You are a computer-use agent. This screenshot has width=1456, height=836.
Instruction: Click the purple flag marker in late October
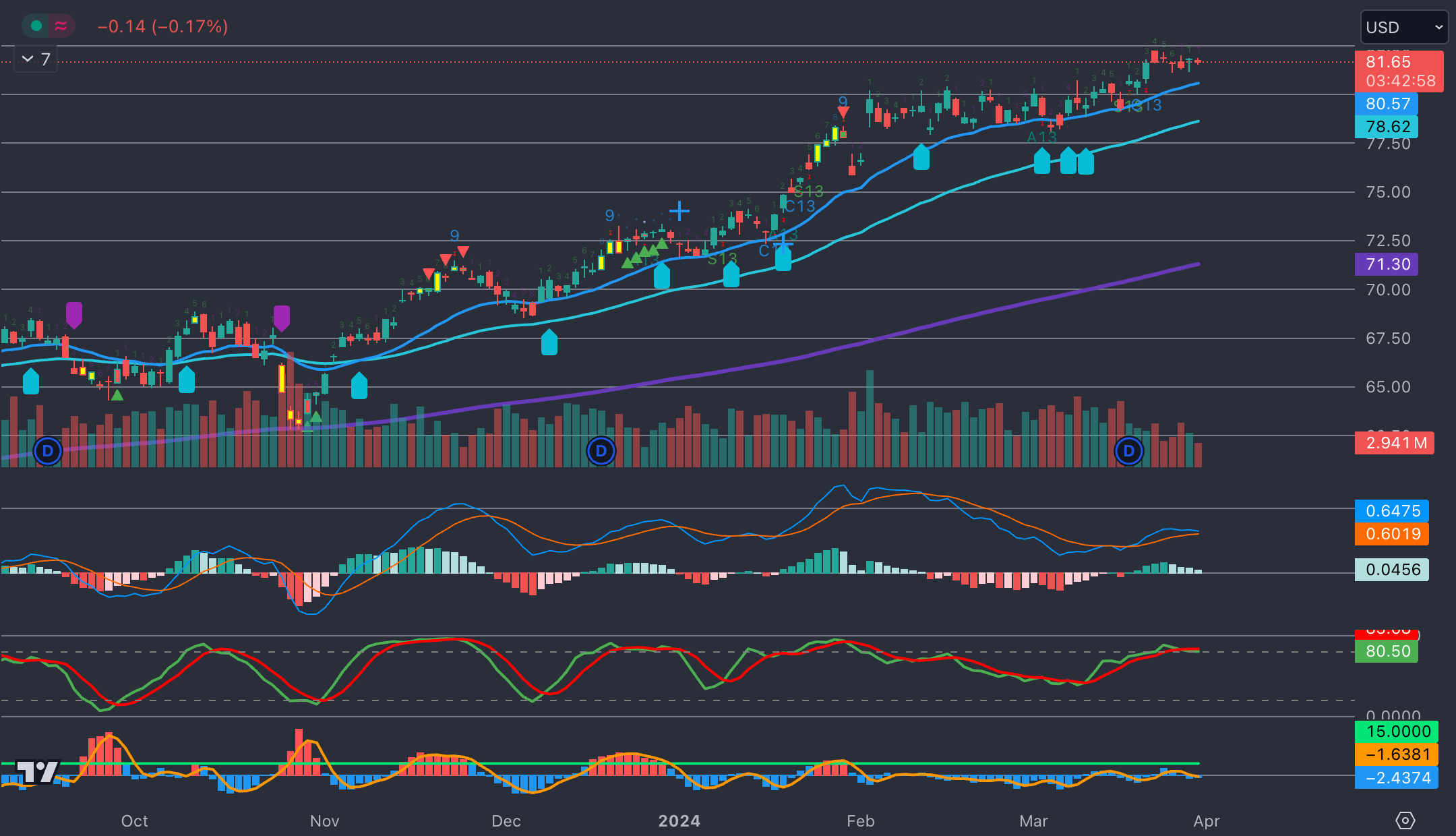282,318
